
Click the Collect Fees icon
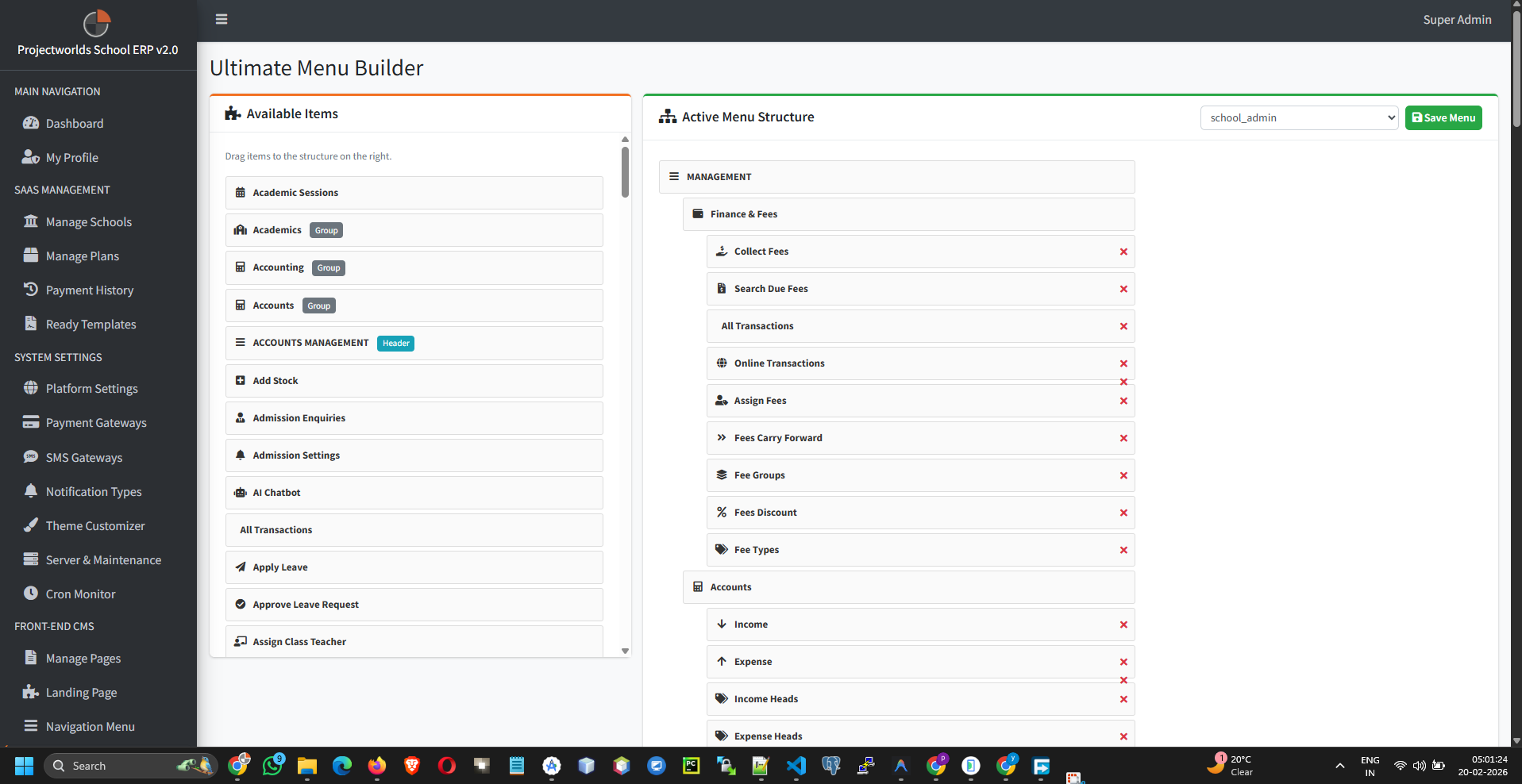[721, 251]
